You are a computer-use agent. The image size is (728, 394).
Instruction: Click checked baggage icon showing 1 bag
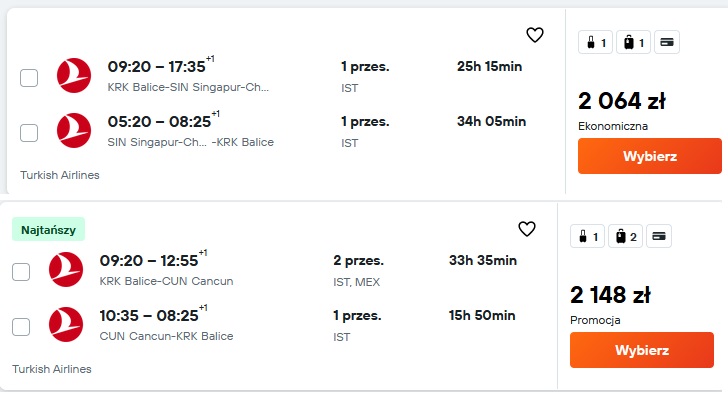(x=633, y=43)
